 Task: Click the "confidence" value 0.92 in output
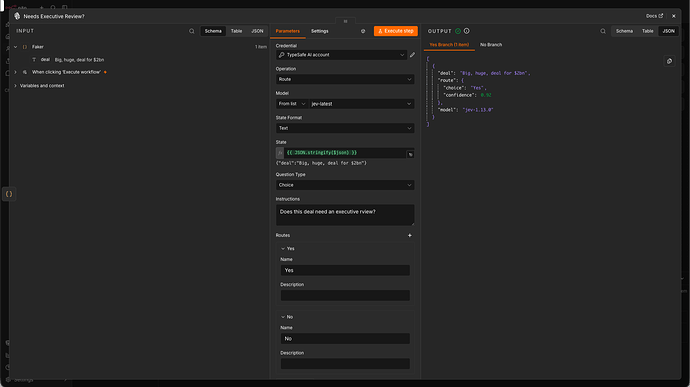click(486, 95)
